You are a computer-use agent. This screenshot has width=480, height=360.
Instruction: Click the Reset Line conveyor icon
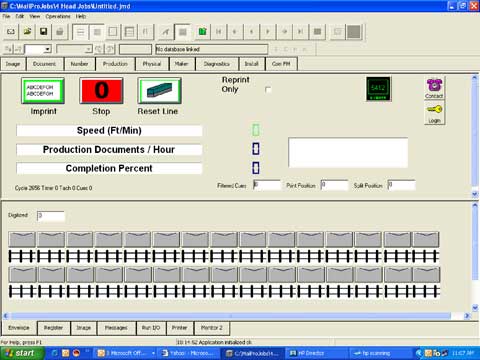pyautogui.click(x=160, y=91)
